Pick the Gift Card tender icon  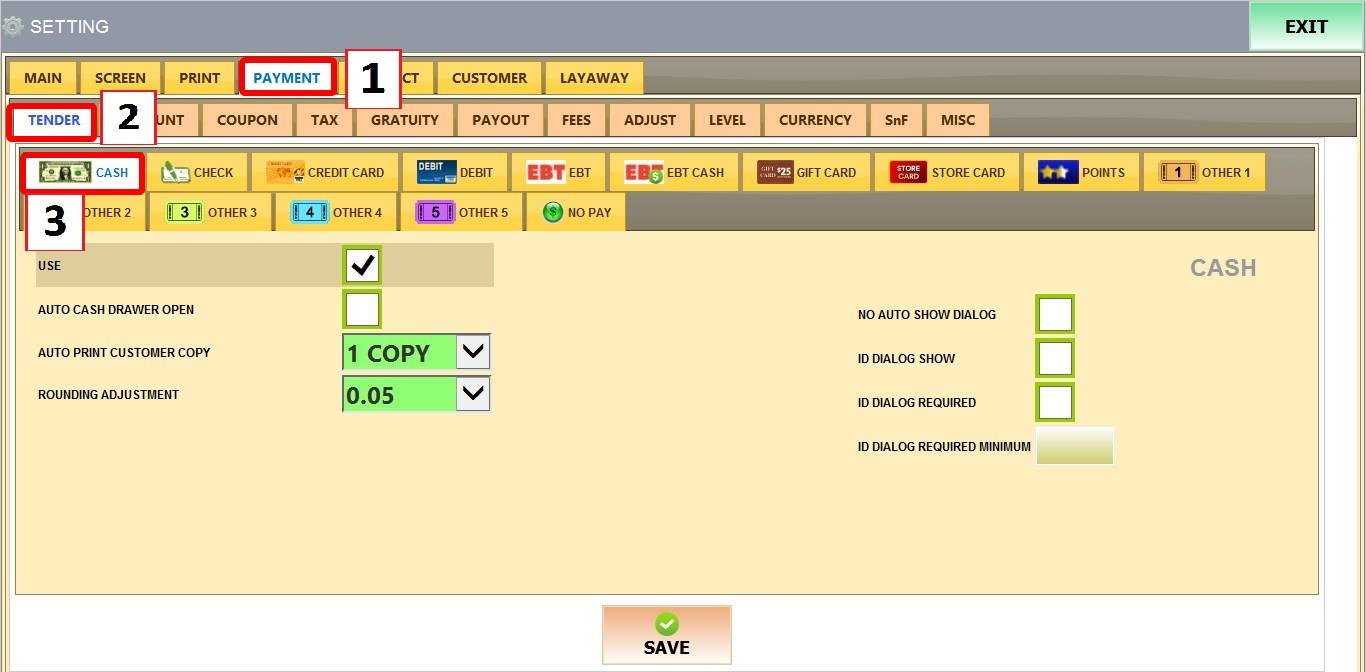[775, 172]
